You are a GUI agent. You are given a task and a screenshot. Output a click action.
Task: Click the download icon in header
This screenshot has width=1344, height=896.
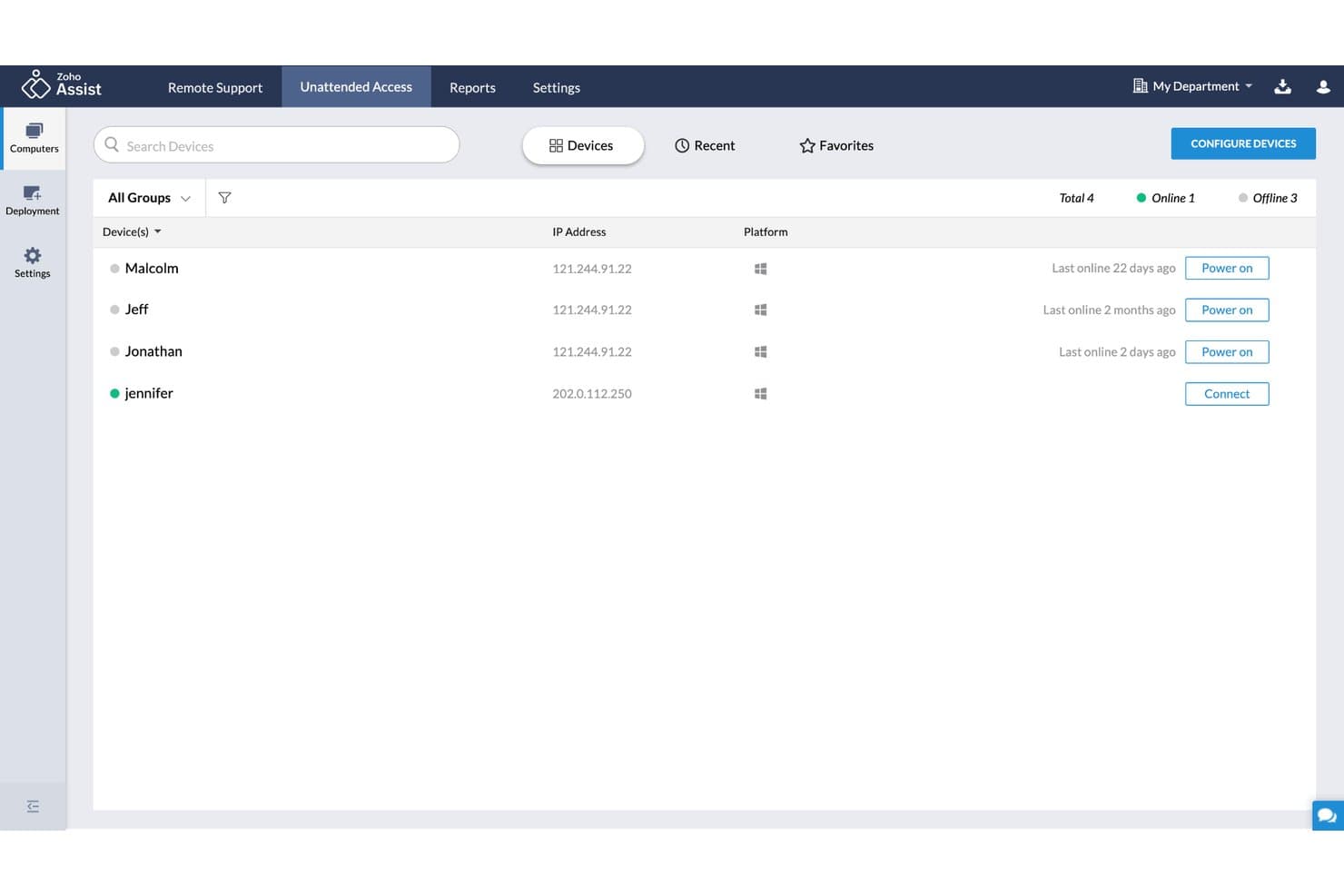coord(1282,86)
